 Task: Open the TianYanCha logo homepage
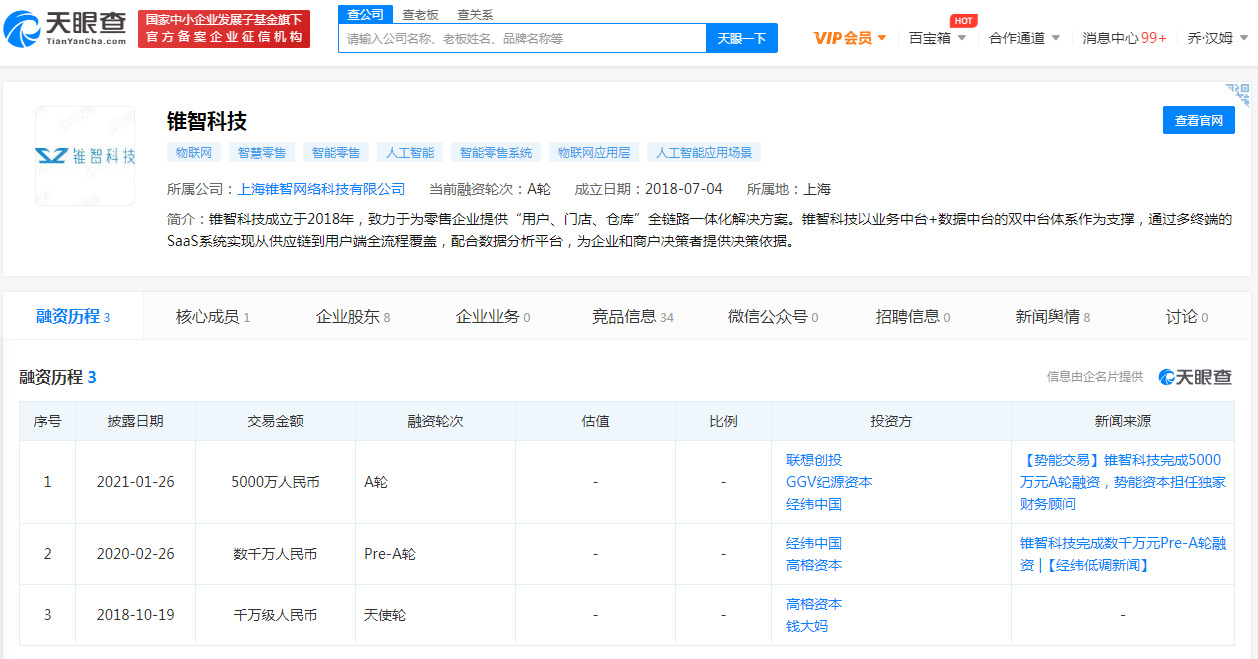click(x=66, y=28)
